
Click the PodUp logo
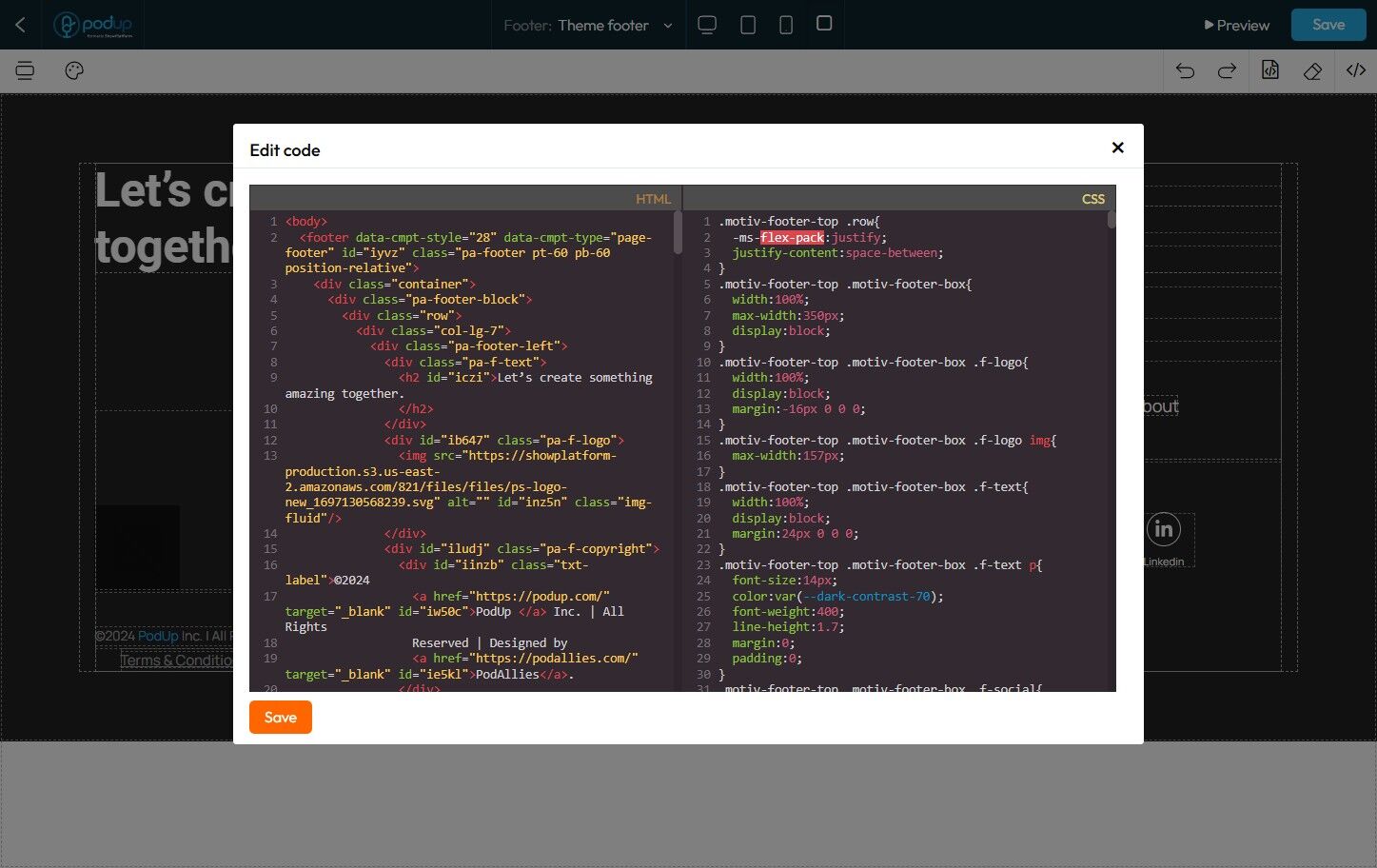click(x=93, y=25)
